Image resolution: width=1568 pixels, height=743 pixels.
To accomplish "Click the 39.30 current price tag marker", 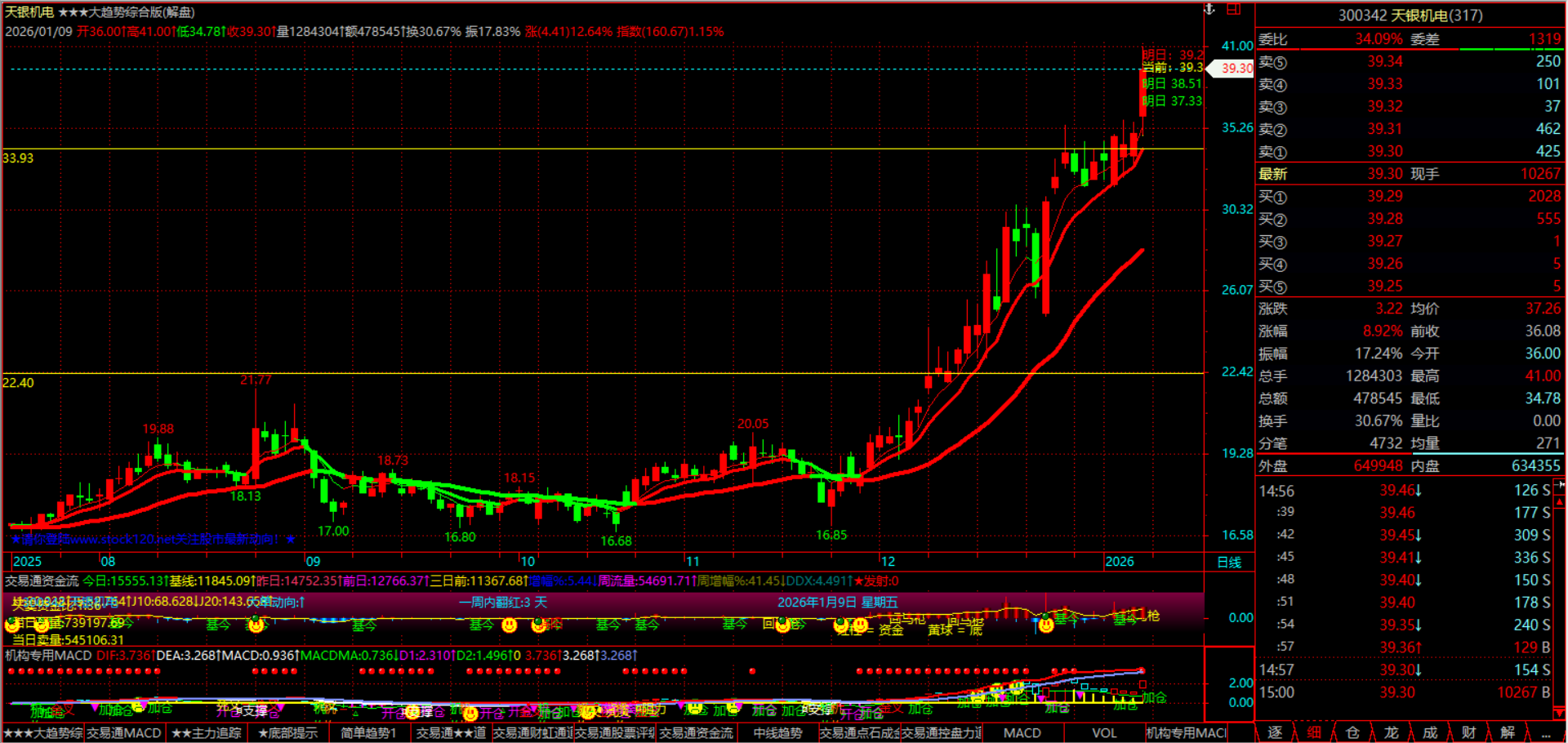I will (x=1236, y=69).
